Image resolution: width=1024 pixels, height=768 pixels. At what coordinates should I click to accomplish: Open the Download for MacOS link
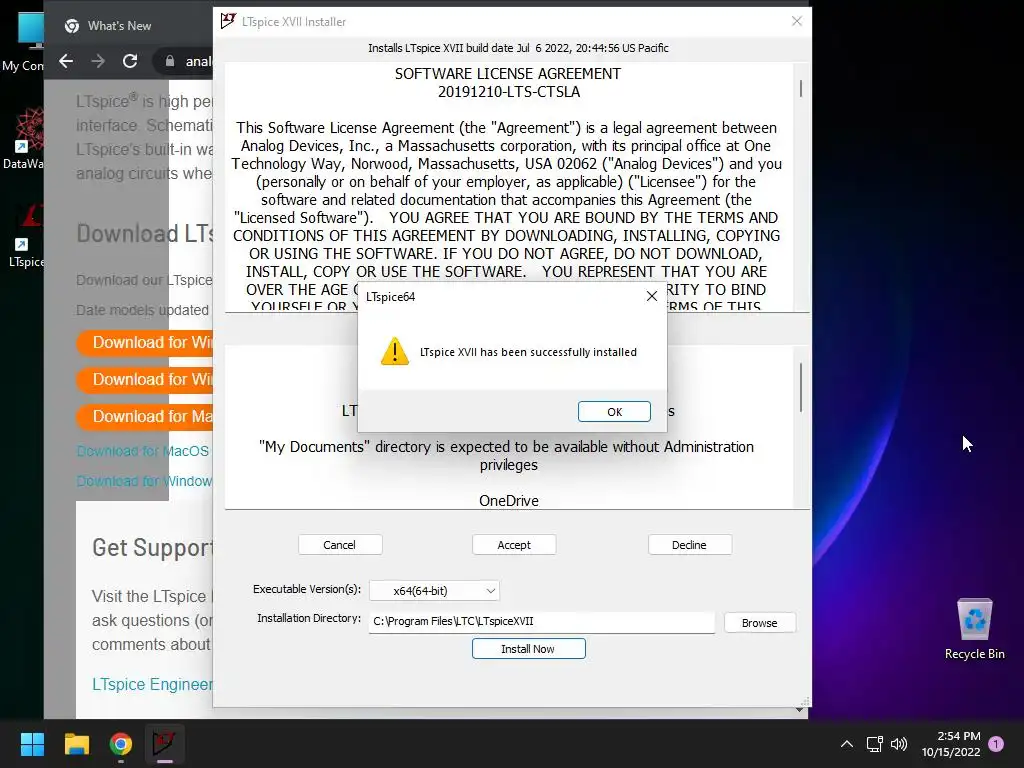pyautogui.click(x=144, y=451)
